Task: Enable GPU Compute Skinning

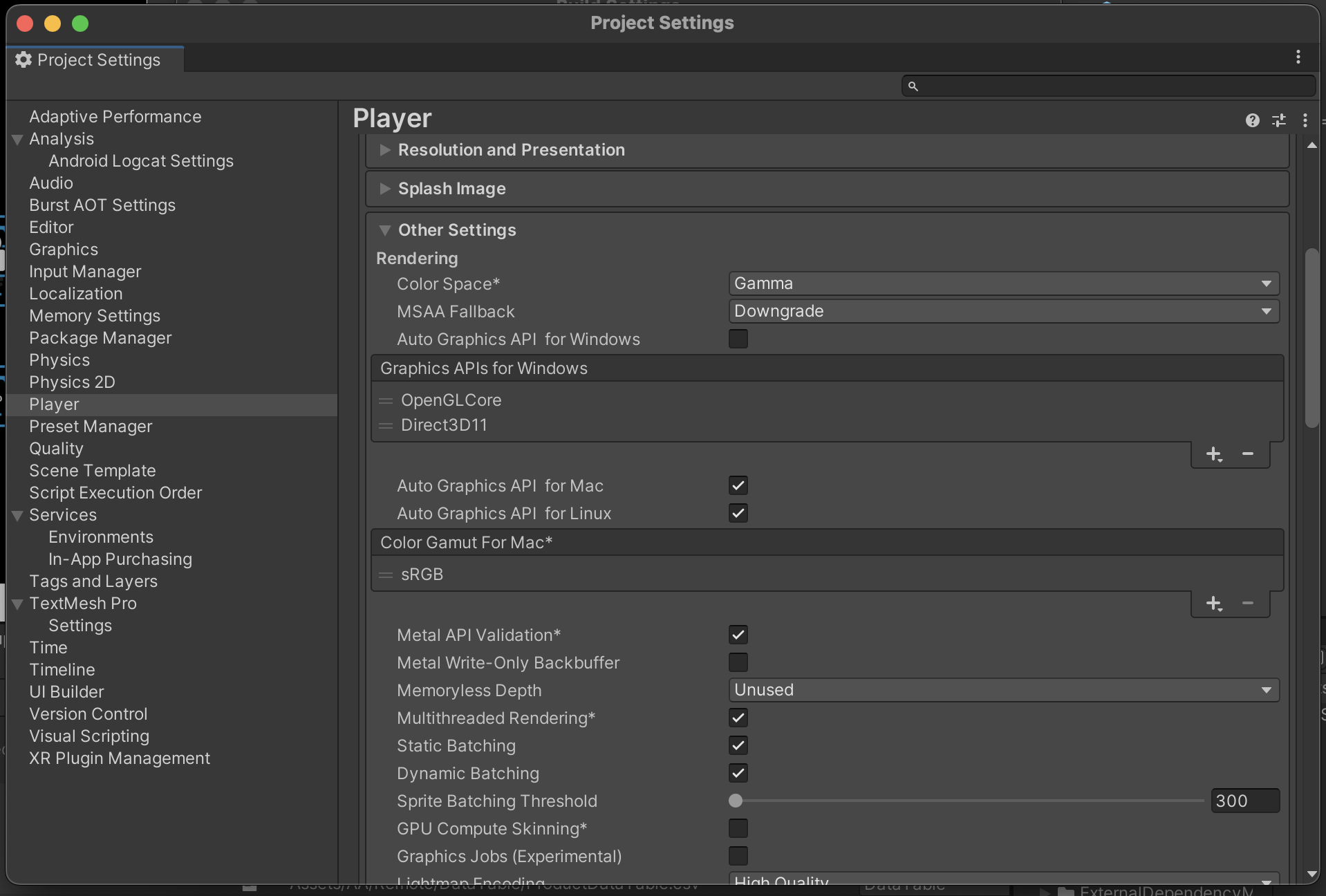Action: point(738,828)
